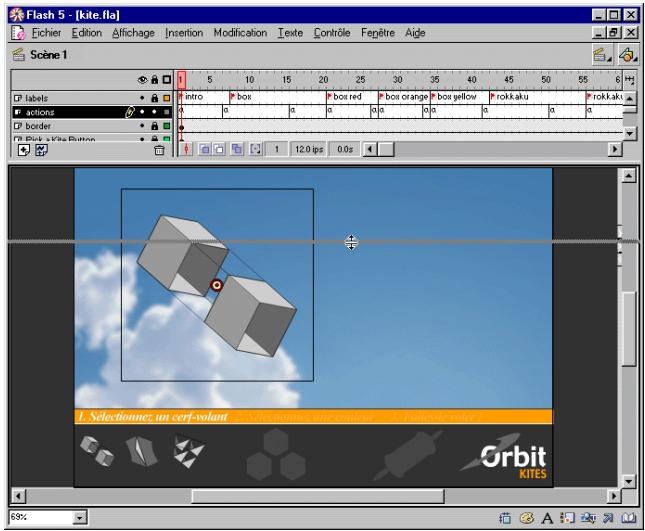This screenshot has height=531, width=645.
Task: Open the zoom percentage dropdown arrow
Action: [80, 517]
